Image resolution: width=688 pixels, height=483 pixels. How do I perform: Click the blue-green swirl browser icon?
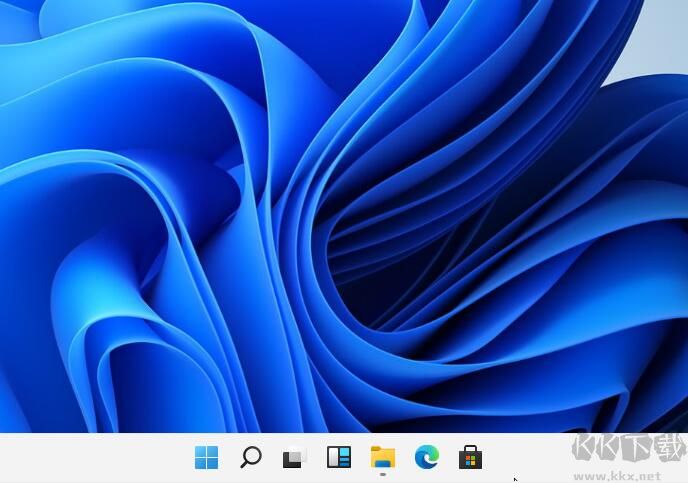pyautogui.click(x=427, y=458)
